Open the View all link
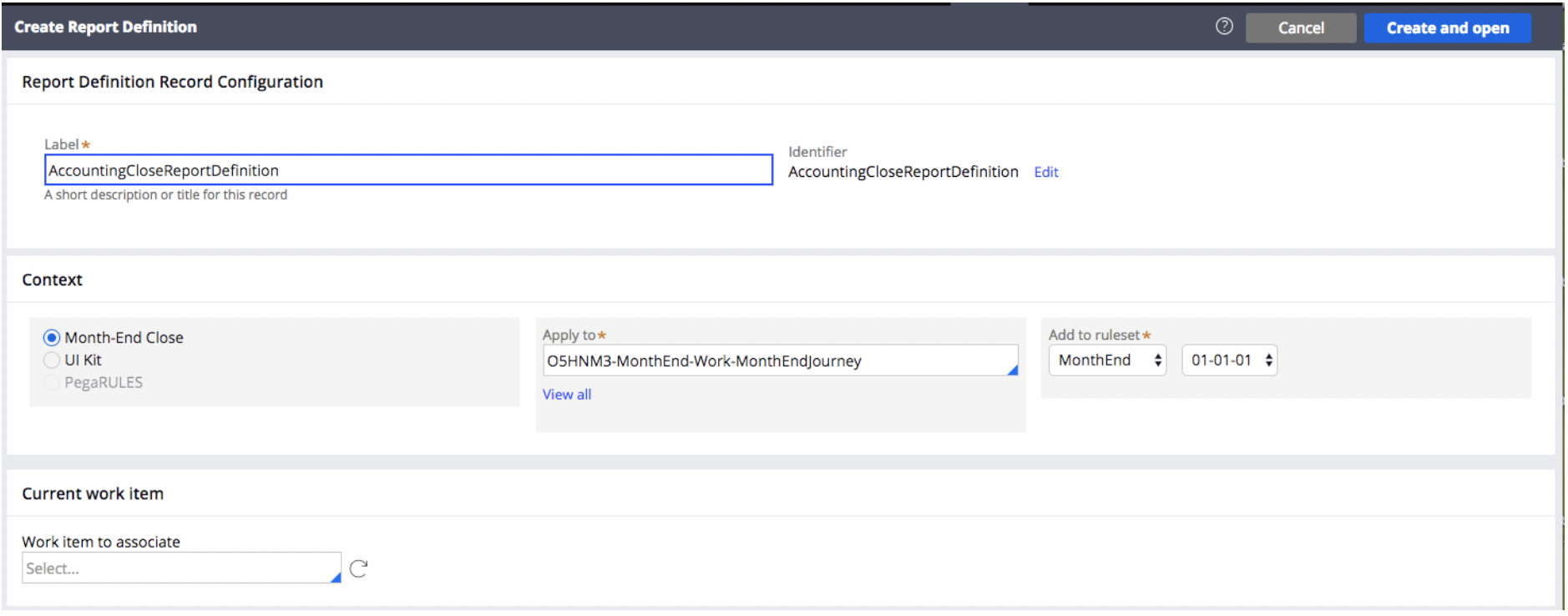The image size is (1568, 616). point(567,395)
